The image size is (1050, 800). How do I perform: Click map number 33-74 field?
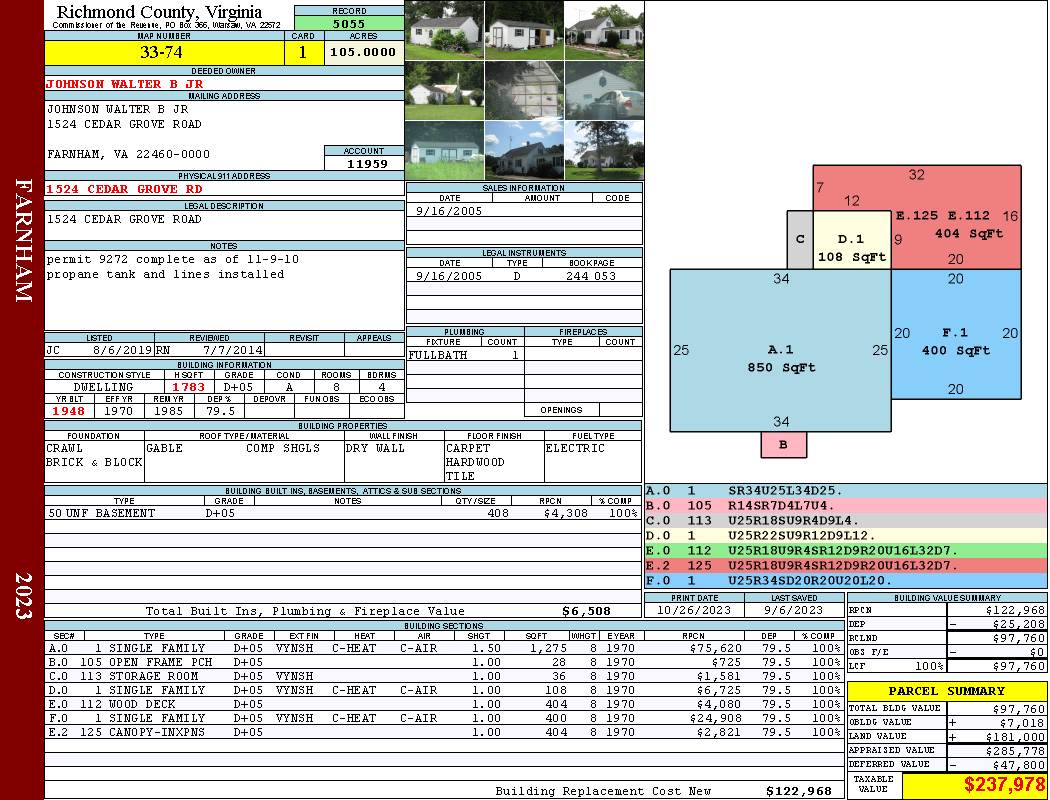[164, 52]
